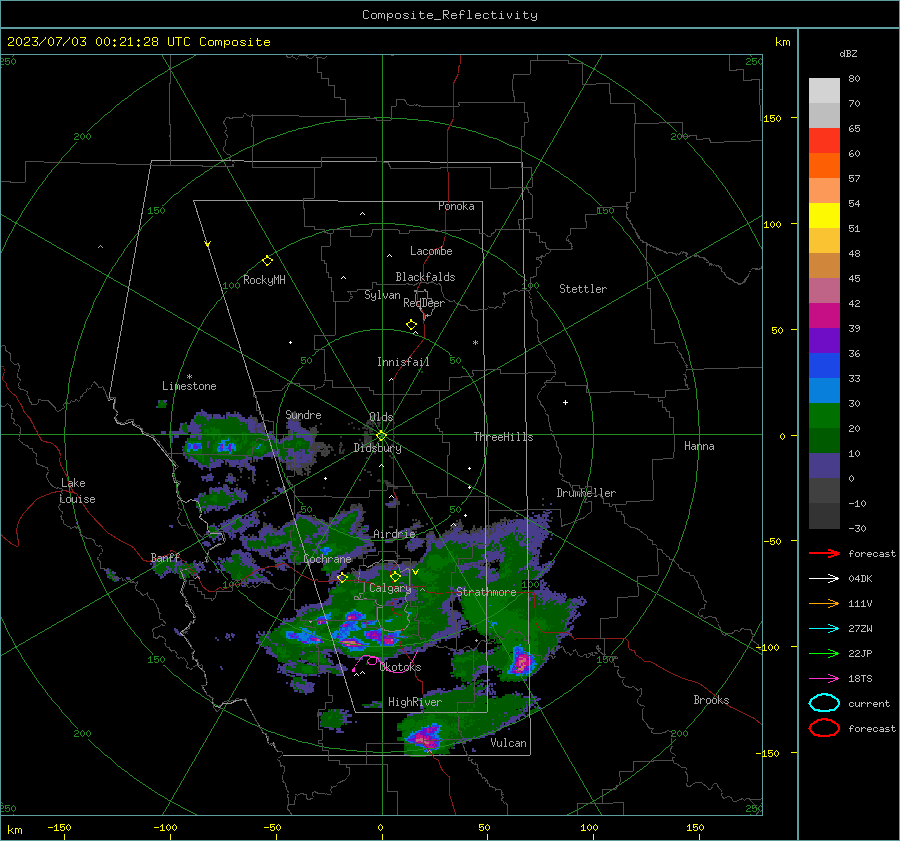Click the Blackfalds town label
This screenshot has height=841, width=900.
pos(425,277)
